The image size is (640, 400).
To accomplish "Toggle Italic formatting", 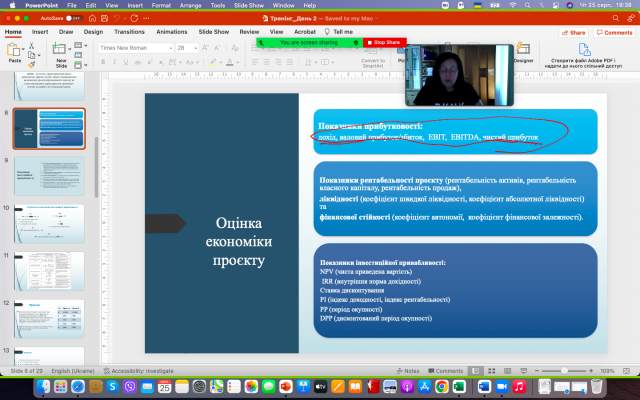I will [x=114, y=62].
